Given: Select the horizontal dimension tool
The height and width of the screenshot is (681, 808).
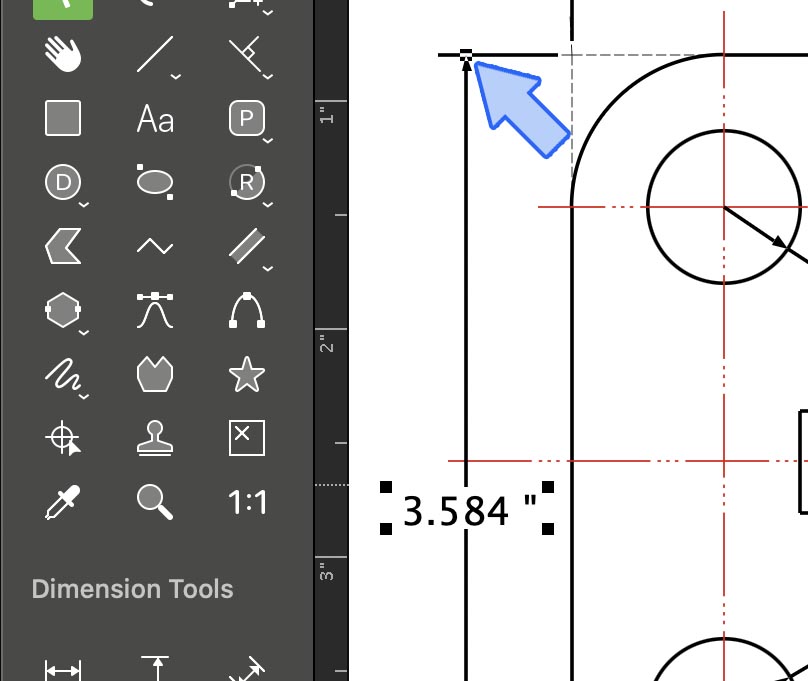Looking at the screenshot, I should pyautogui.click(x=63, y=668).
